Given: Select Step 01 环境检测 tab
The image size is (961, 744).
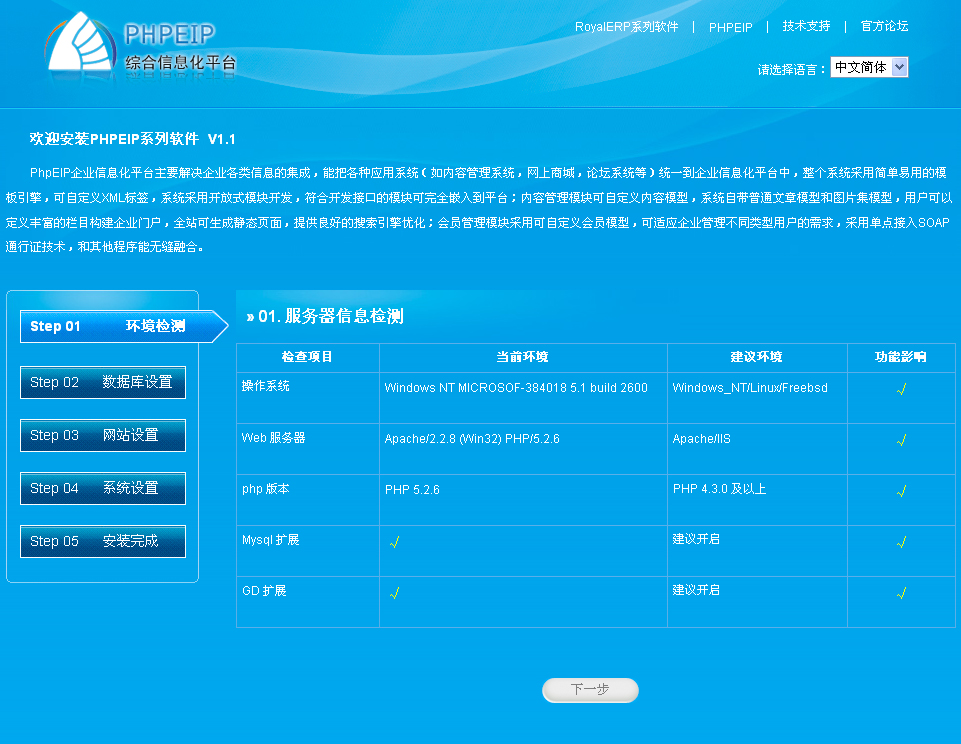Looking at the screenshot, I should (123, 326).
